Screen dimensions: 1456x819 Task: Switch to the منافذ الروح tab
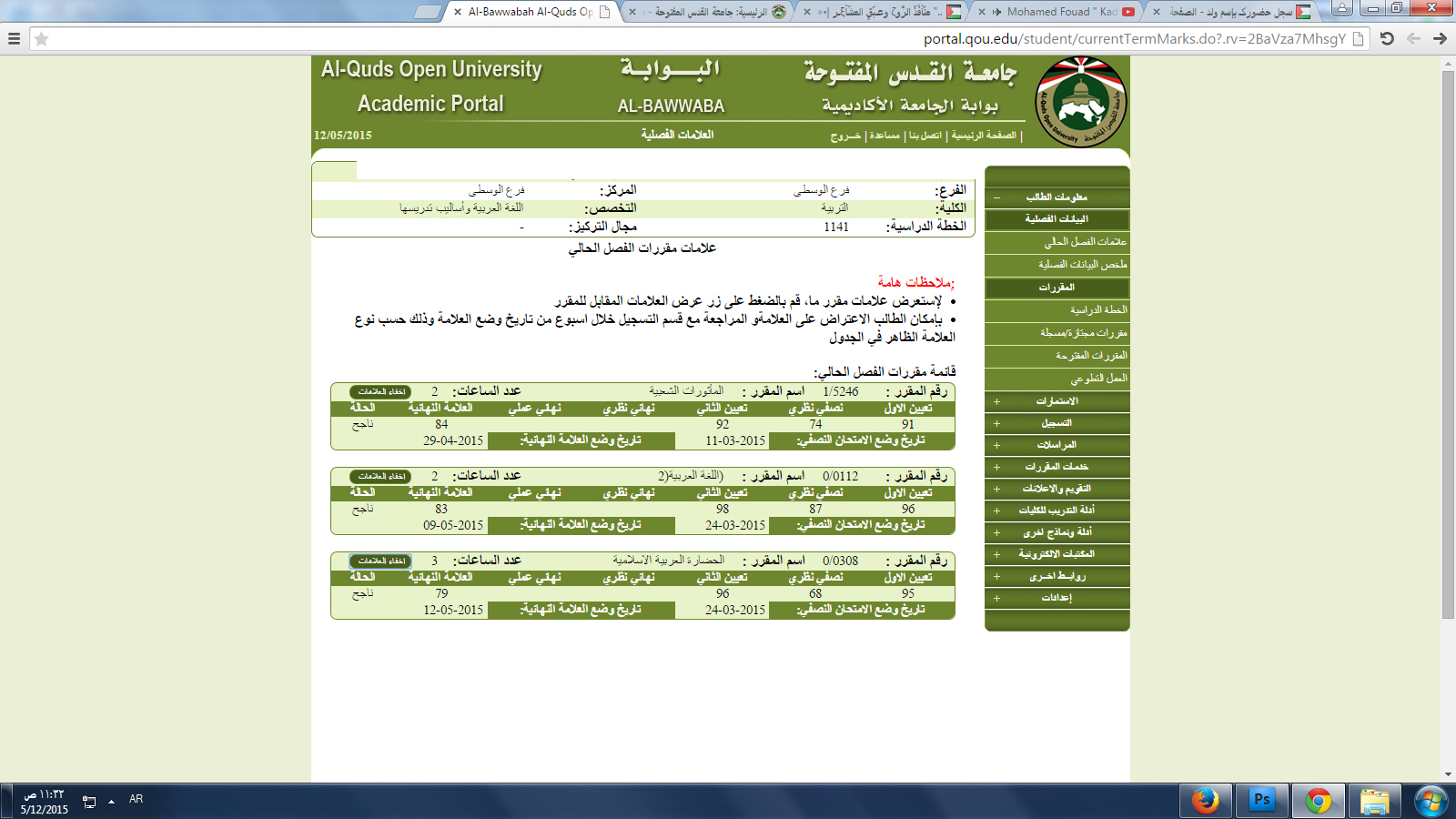pyautogui.click(x=883, y=12)
